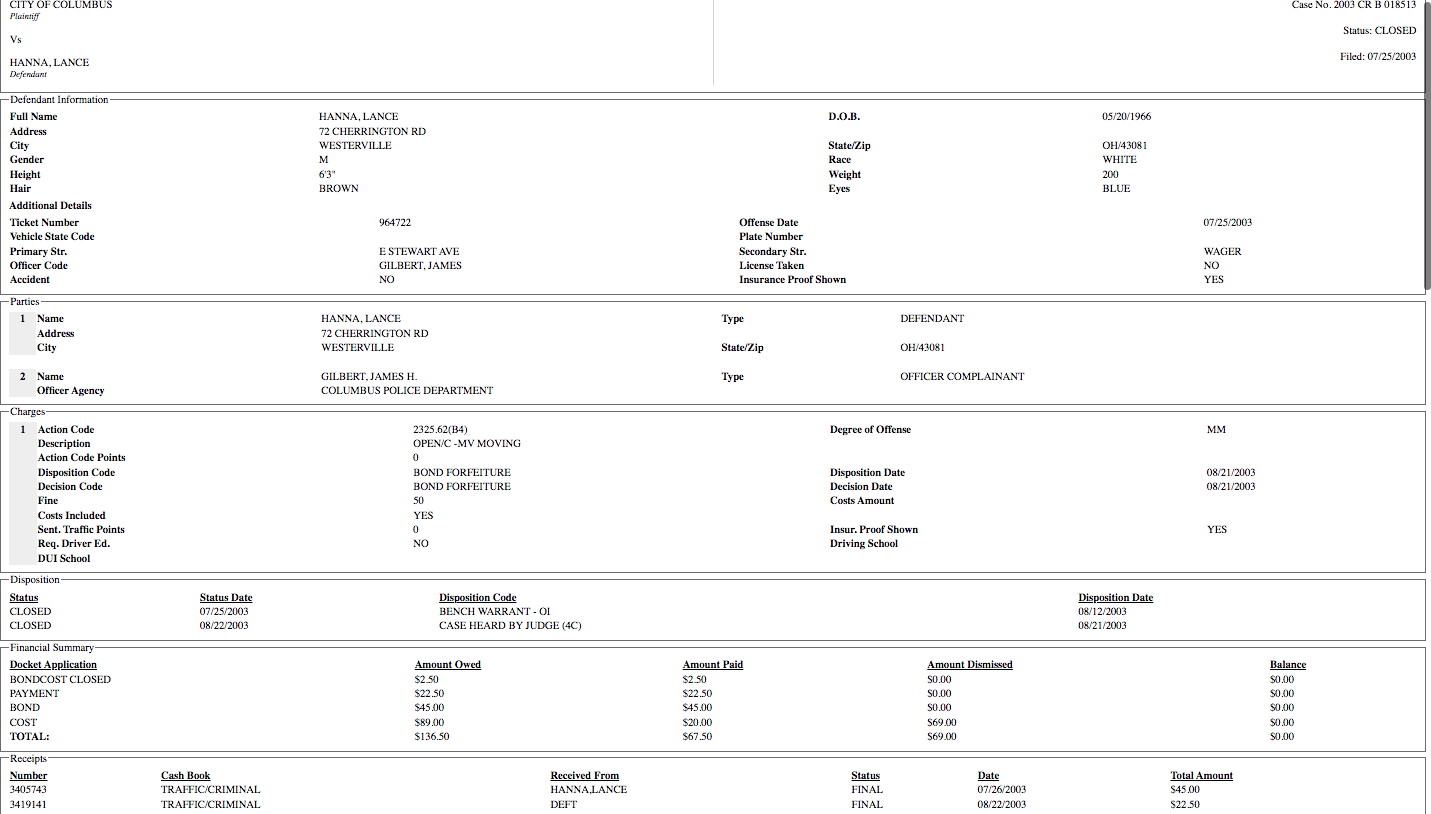
Task: Click DEFENDANT party type value
Action: [x=932, y=319]
